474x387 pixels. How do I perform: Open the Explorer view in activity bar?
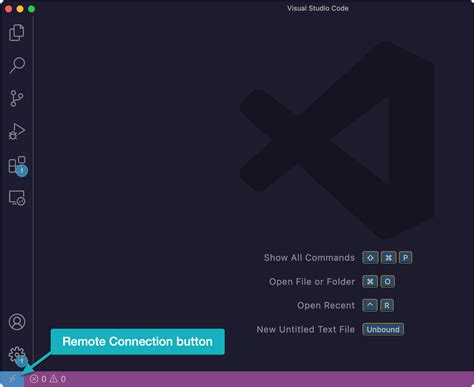point(17,33)
